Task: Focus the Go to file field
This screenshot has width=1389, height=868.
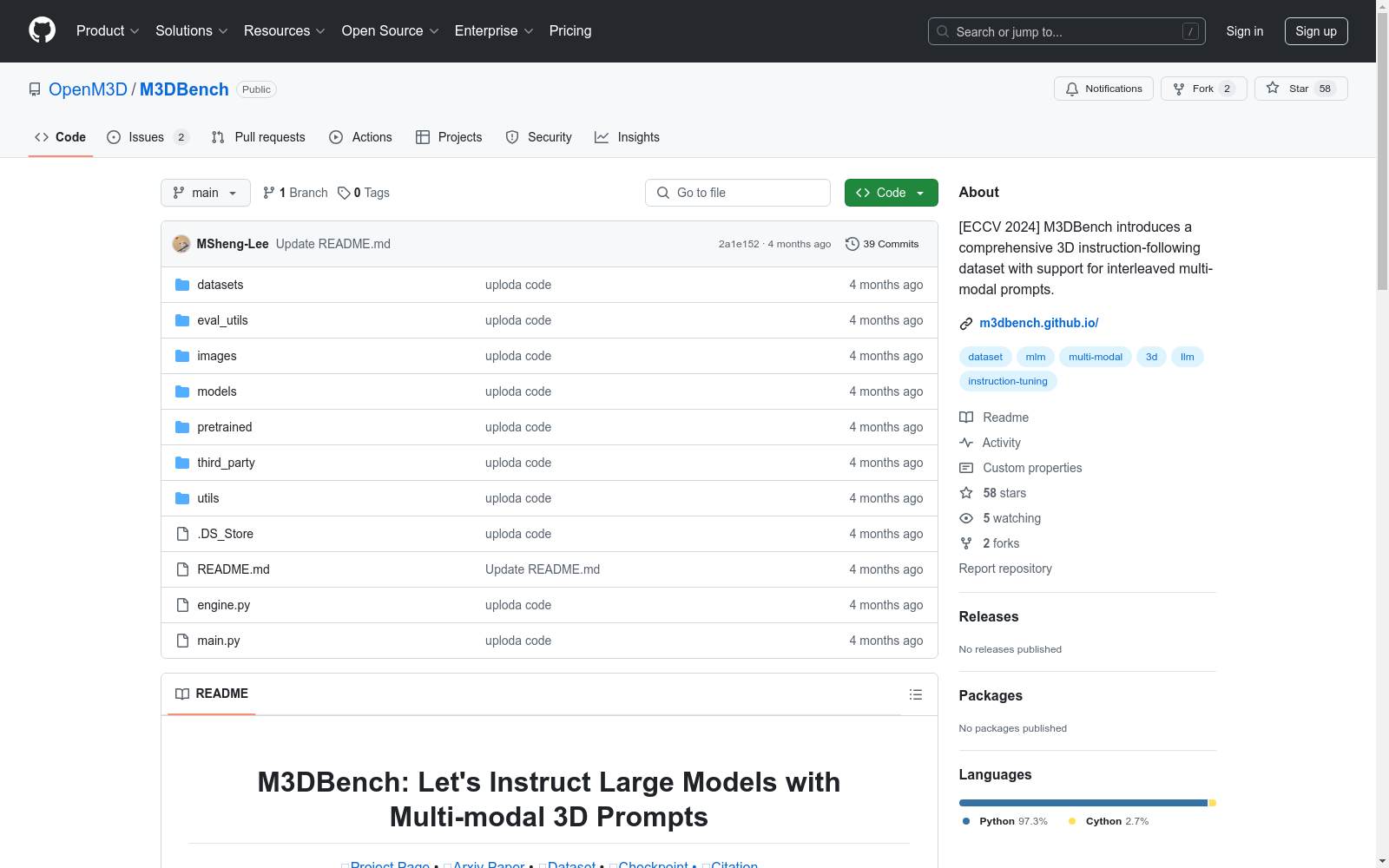Action: tap(738, 193)
